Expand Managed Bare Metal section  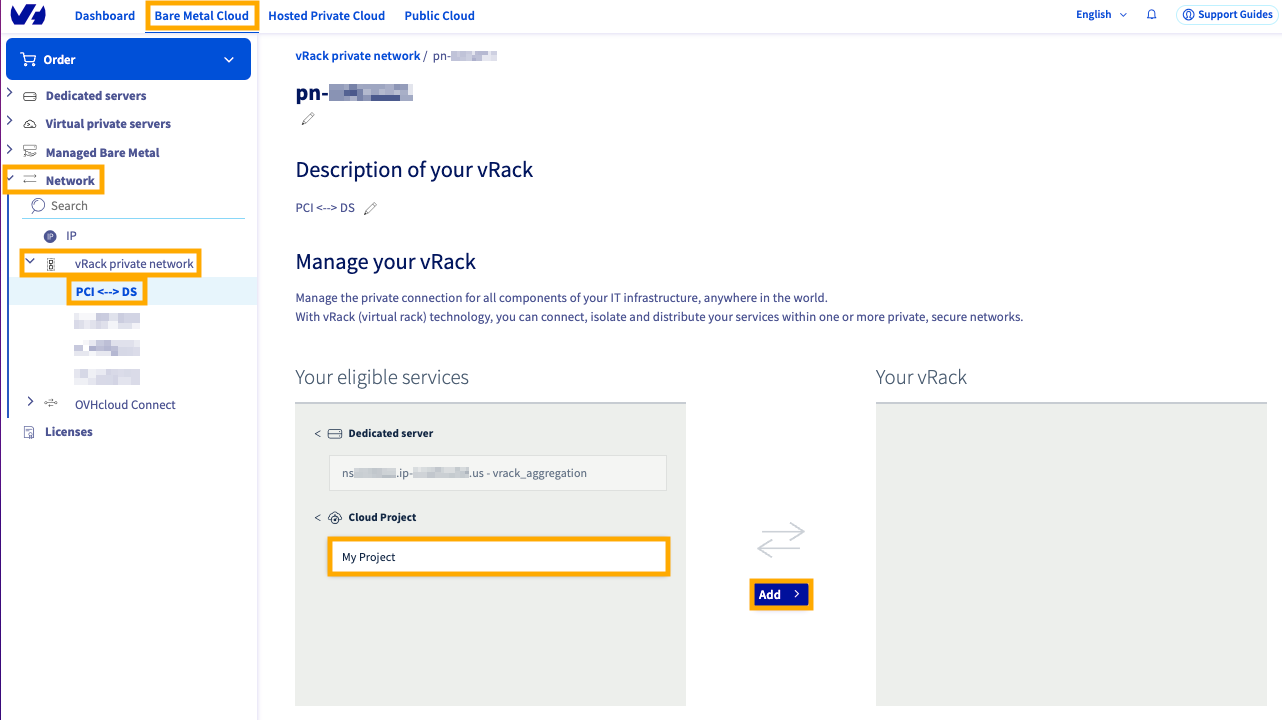point(10,149)
